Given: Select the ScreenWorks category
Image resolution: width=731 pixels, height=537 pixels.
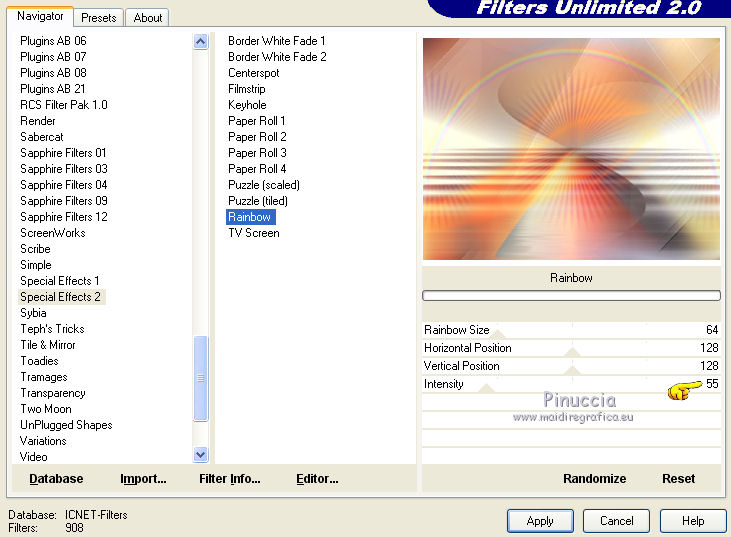Looking at the screenshot, I should pos(53,233).
